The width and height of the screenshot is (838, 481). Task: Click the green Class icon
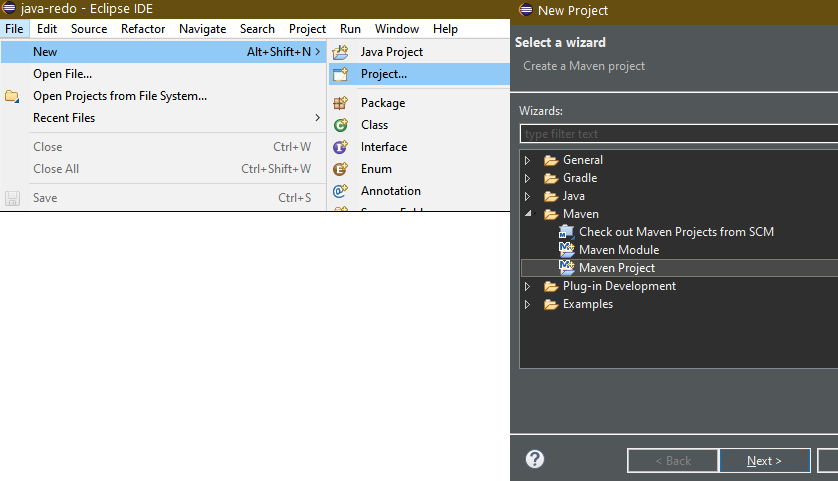tap(340, 125)
